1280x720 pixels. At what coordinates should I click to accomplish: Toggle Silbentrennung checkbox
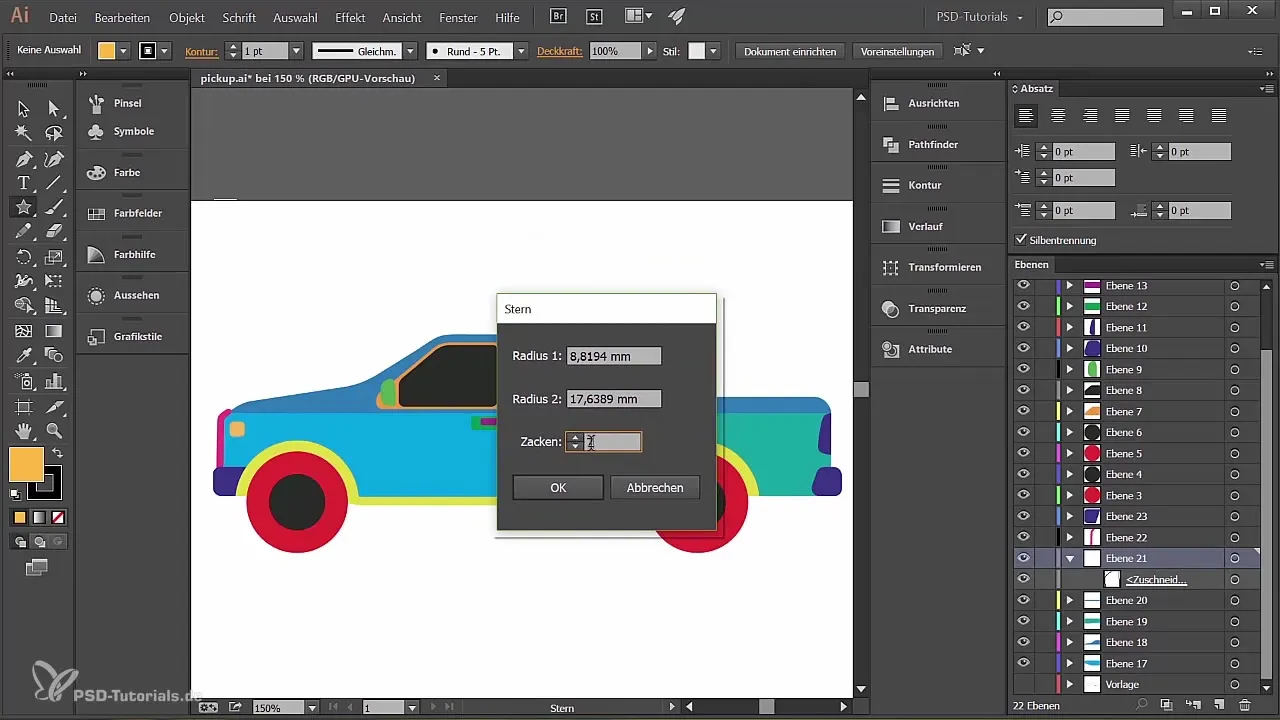pyautogui.click(x=1021, y=240)
